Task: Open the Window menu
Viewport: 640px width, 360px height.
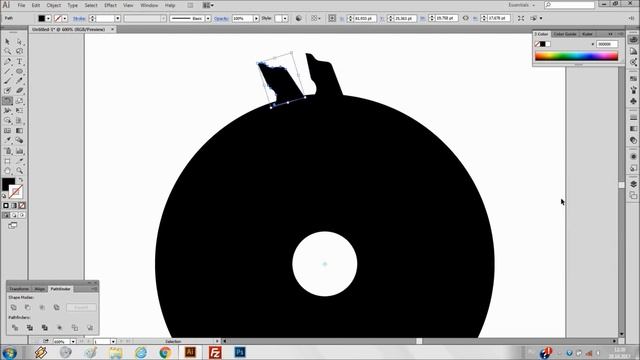Action: tap(149, 5)
